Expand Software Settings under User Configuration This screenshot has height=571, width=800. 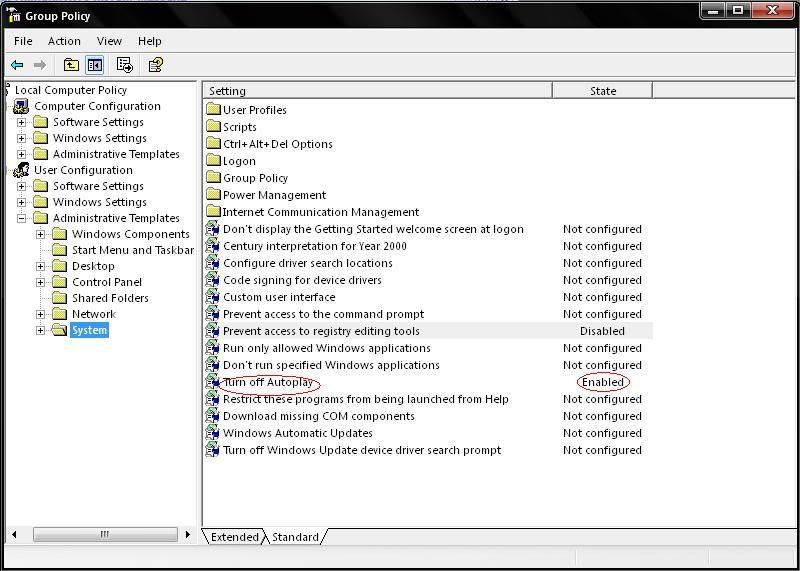click(21, 186)
